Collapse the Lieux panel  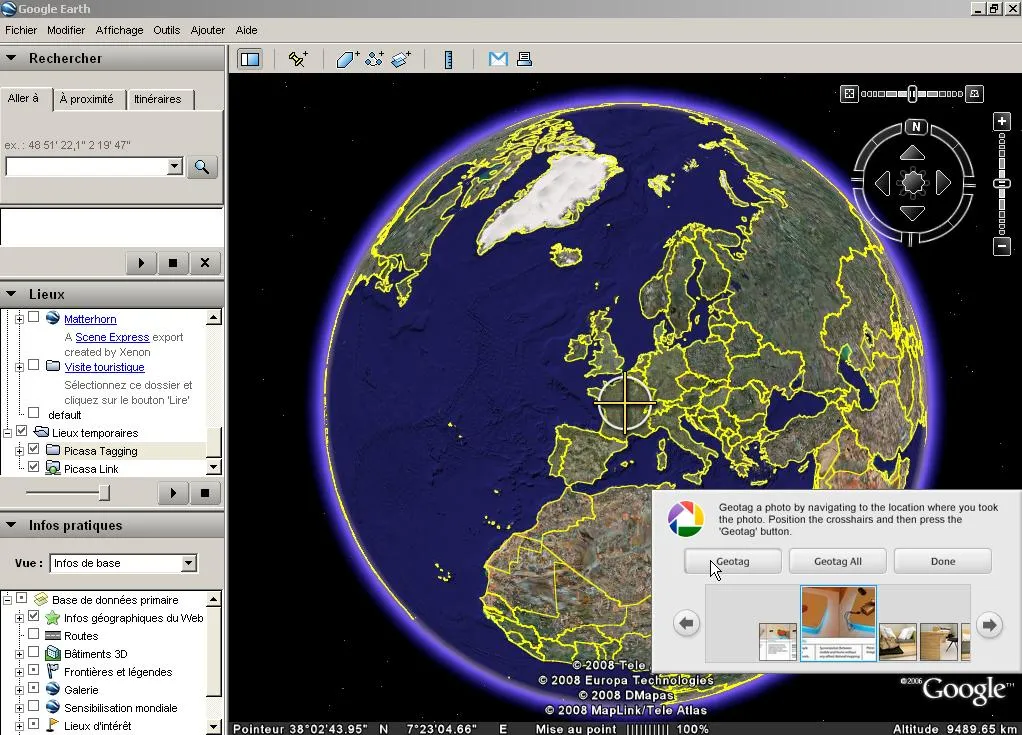[x=11, y=294]
